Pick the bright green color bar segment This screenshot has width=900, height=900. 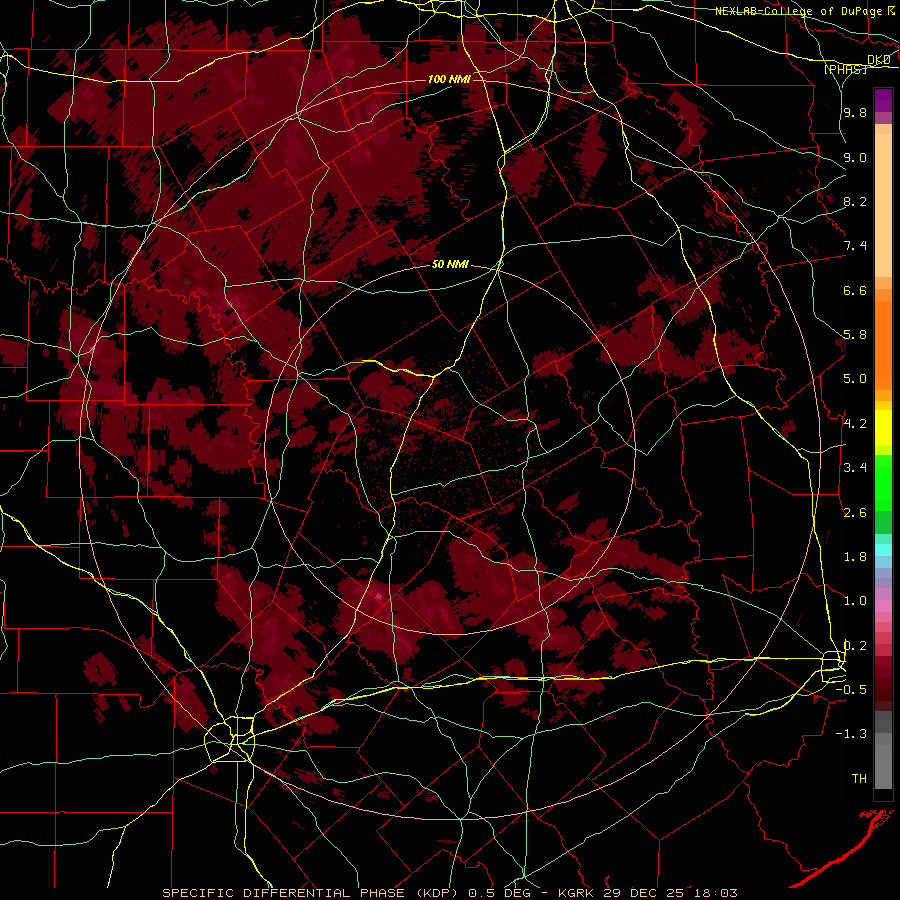883,482
